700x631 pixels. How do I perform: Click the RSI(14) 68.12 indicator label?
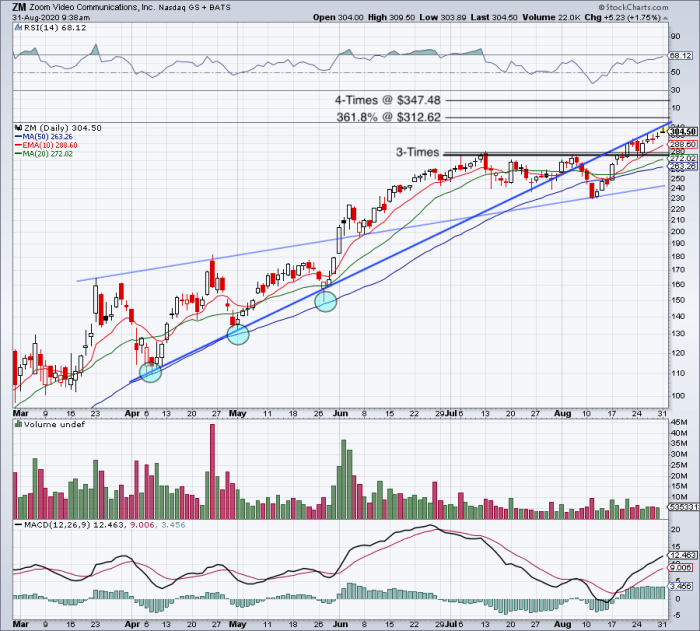(54, 28)
